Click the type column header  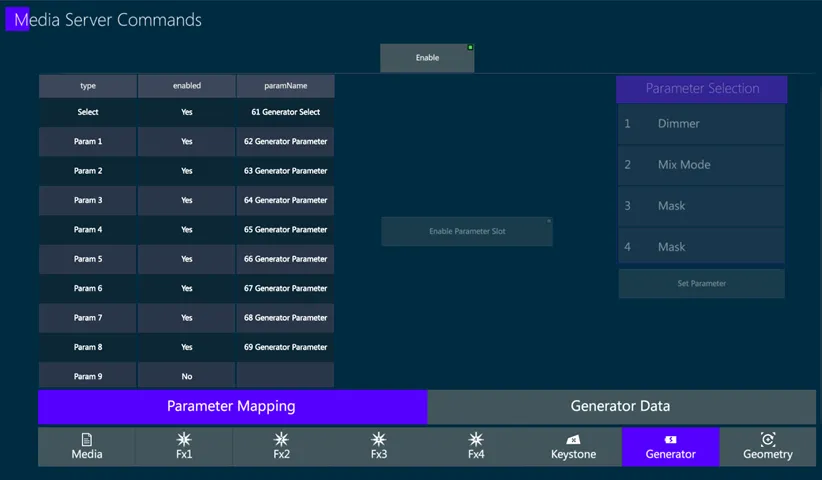point(88,86)
